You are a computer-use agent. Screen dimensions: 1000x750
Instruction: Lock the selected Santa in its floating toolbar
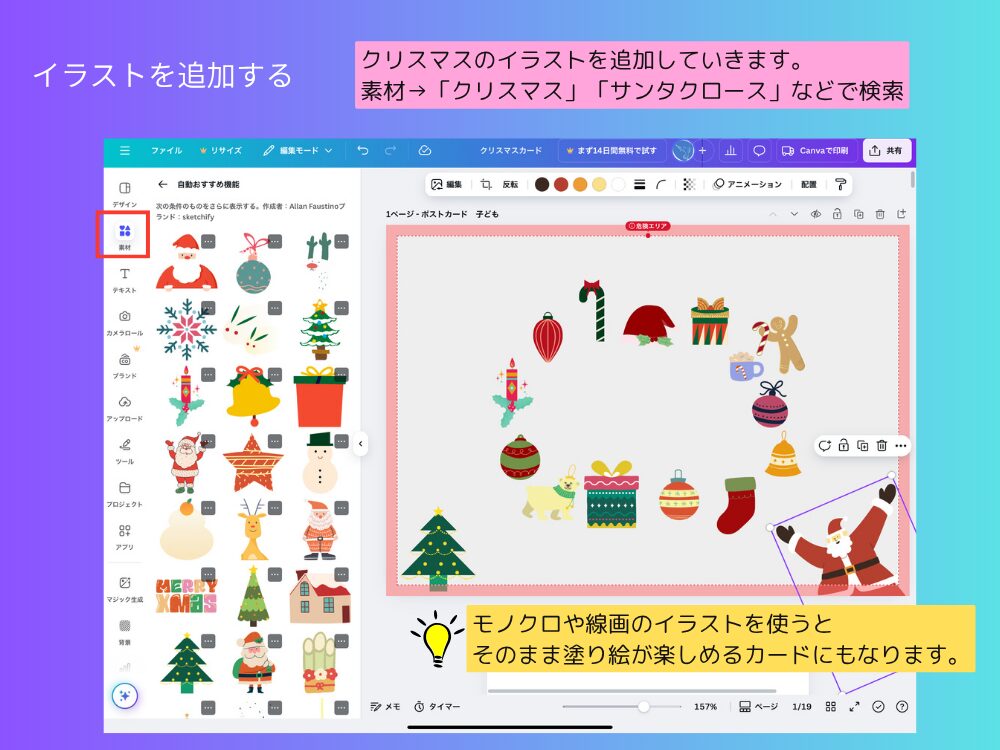click(844, 445)
